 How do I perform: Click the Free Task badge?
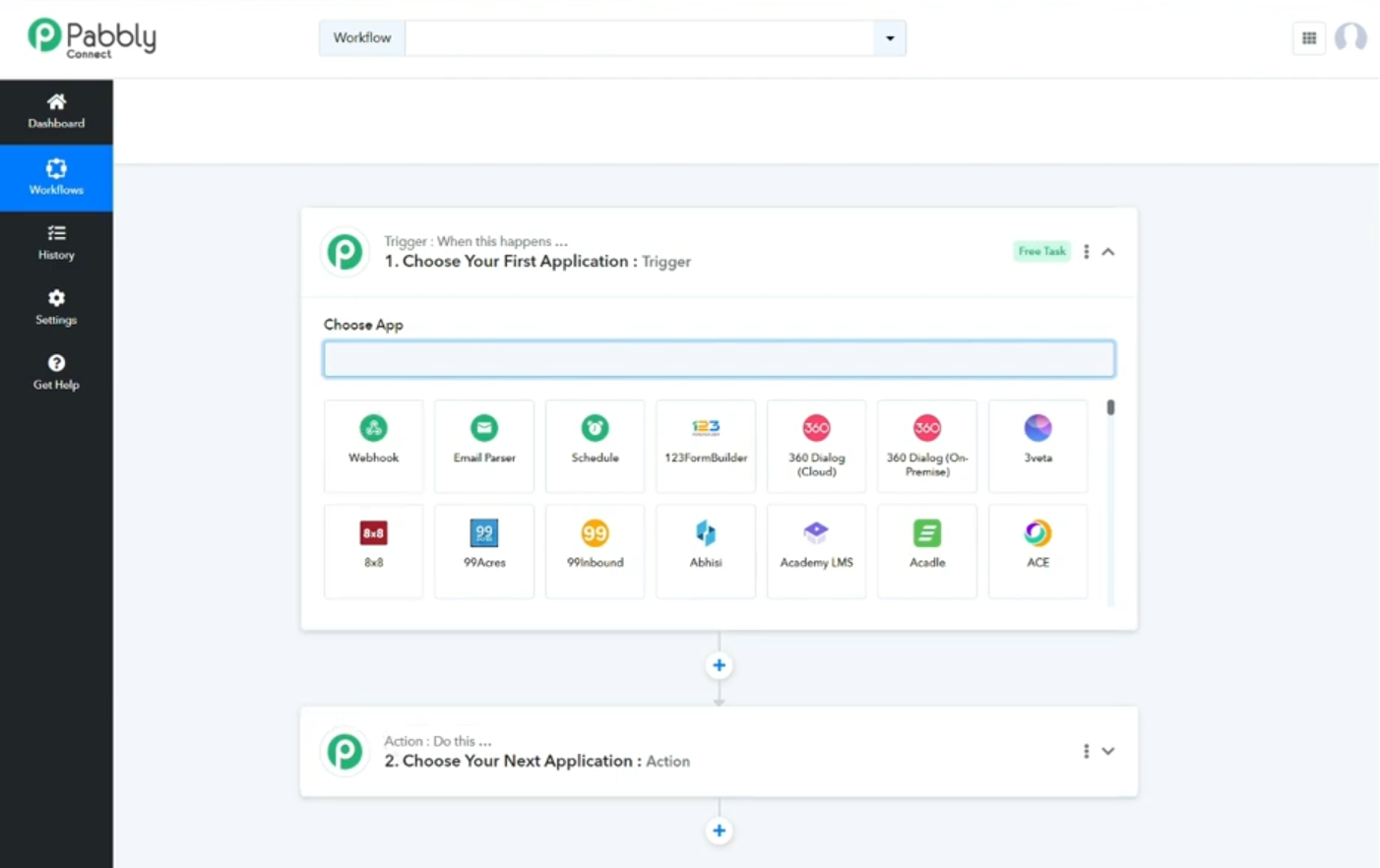click(1041, 251)
